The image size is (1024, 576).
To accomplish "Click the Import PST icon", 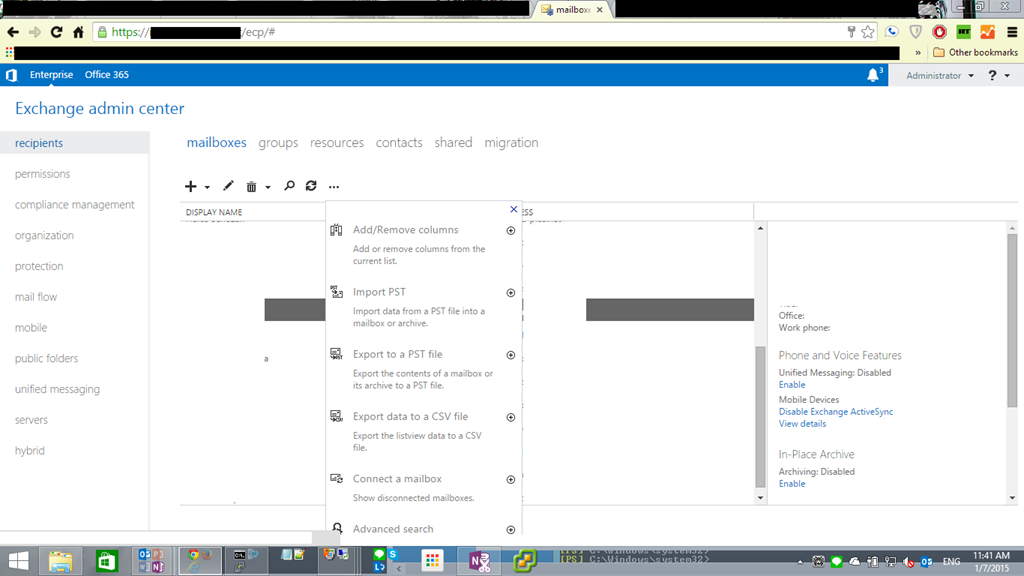I will (337, 292).
